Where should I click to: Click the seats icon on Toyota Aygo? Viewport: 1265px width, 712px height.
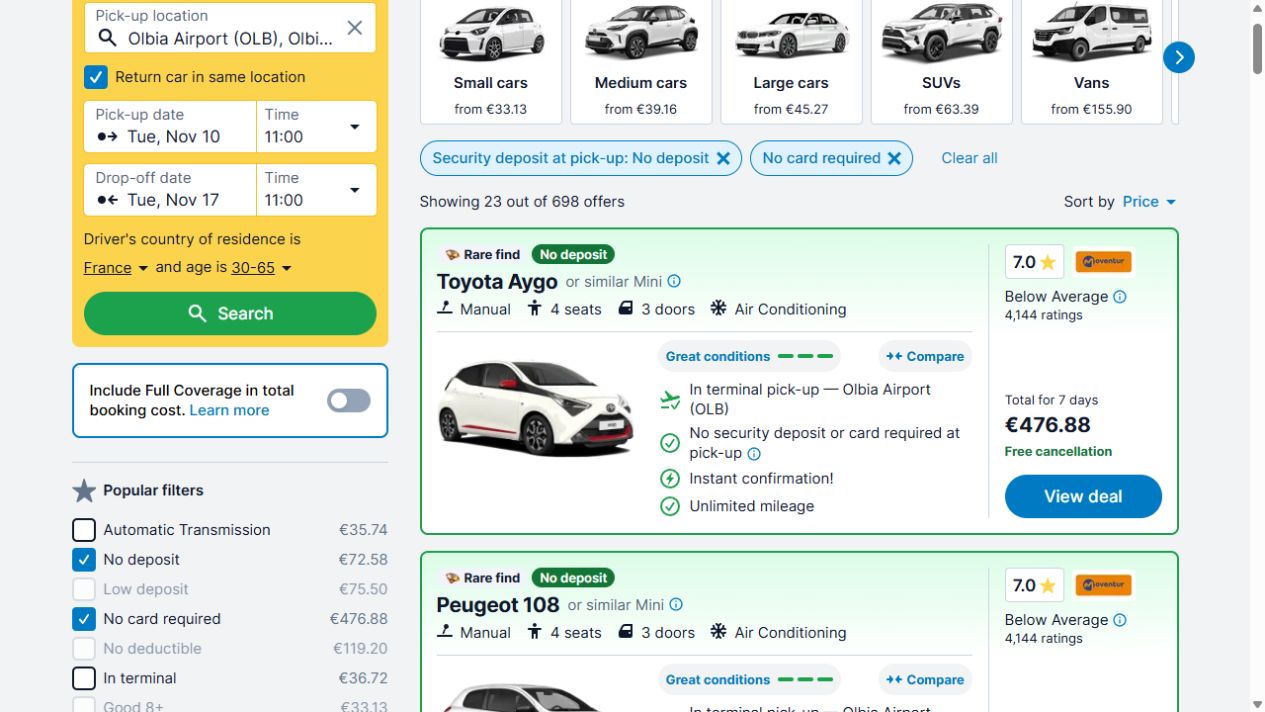click(x=535, y=308)
